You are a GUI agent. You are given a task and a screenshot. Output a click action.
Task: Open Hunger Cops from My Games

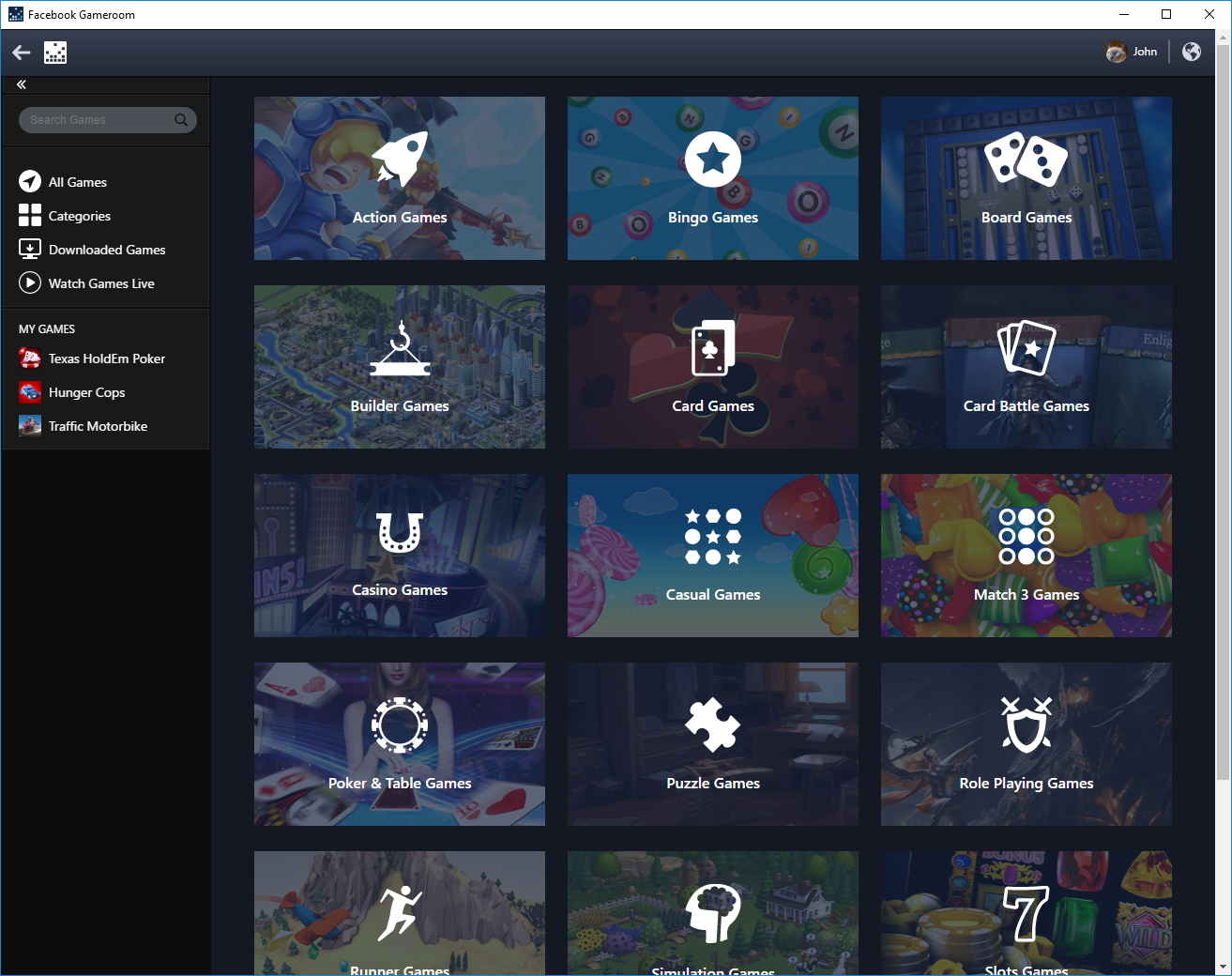85,391
